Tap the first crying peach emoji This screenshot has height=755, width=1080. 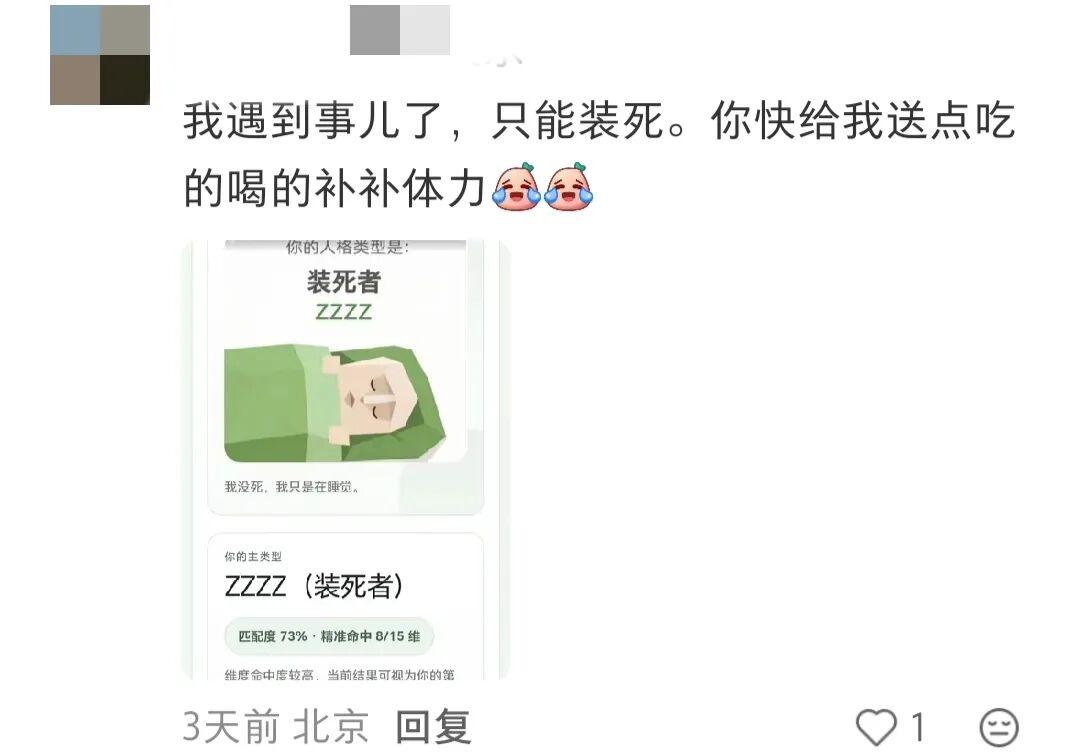click(x=516, y=186)
